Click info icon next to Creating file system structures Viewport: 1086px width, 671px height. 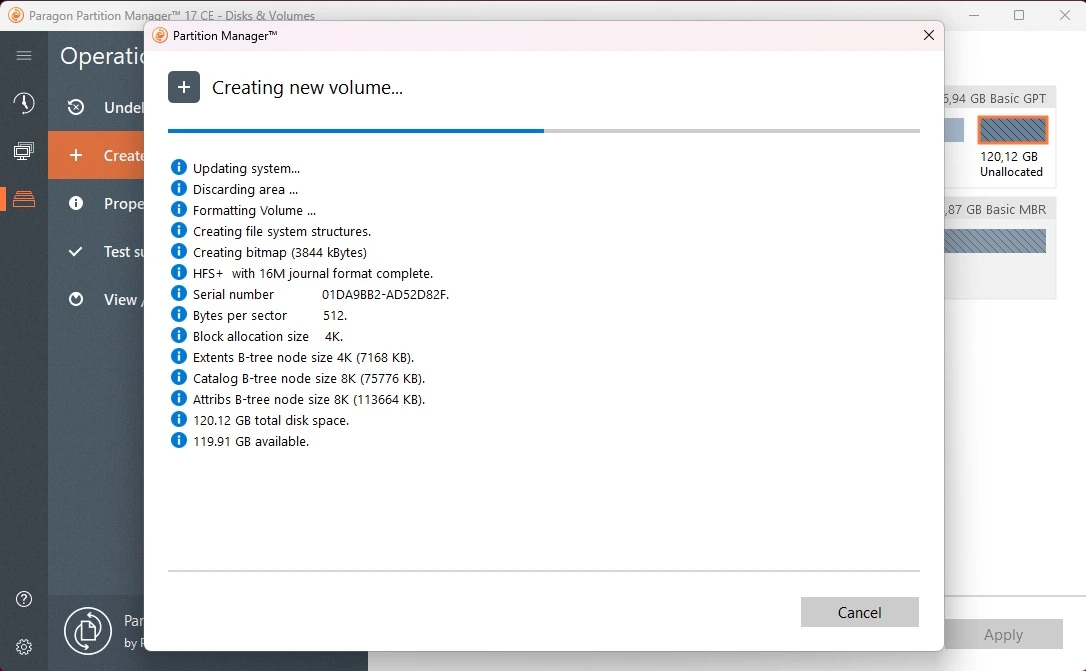pos(179,230)
